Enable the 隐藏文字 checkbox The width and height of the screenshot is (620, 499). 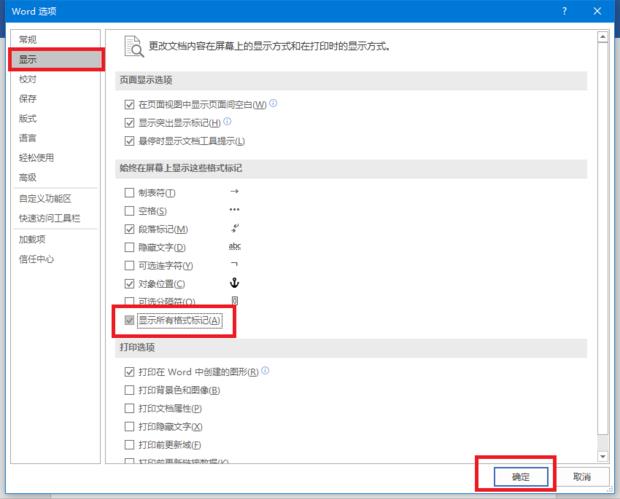click(128, 247)
